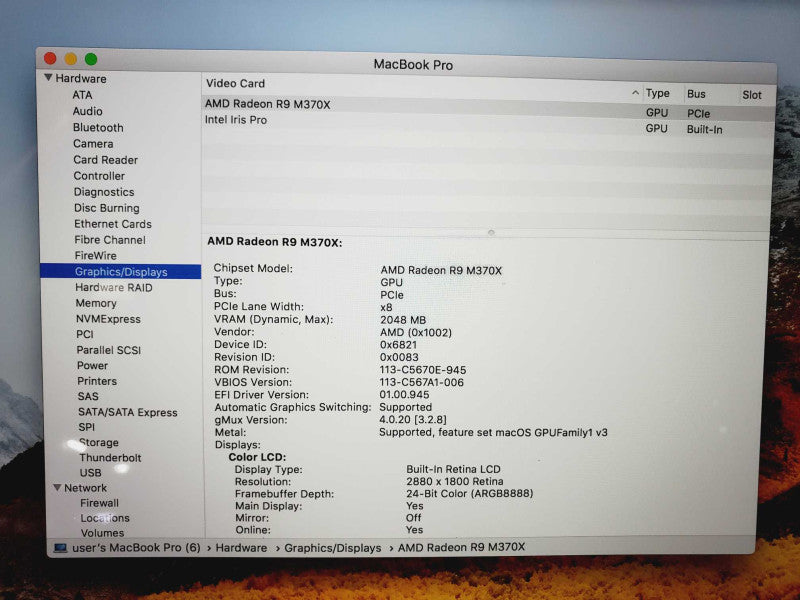Select Memory in the sidebar
Image resolution: width=800 pixels, height=600 pixels.
96,303
